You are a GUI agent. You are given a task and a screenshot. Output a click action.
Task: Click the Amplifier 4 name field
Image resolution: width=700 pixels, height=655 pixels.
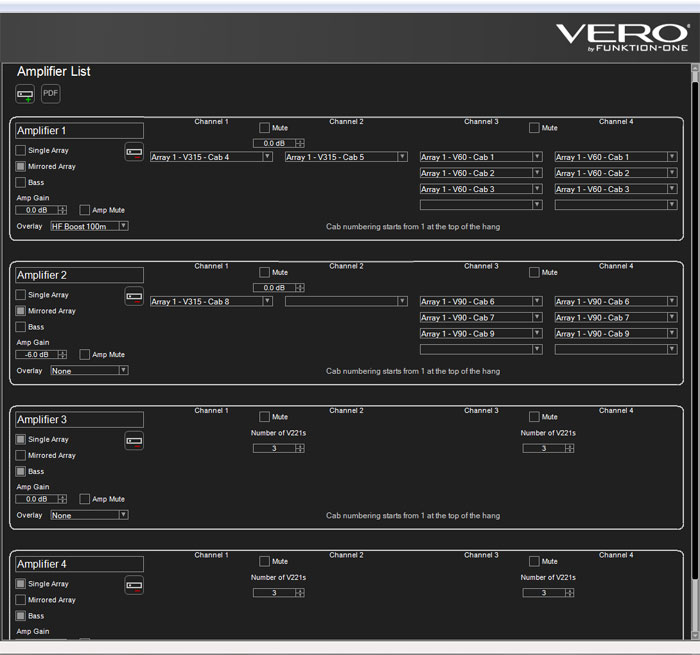tap(79, 564)
